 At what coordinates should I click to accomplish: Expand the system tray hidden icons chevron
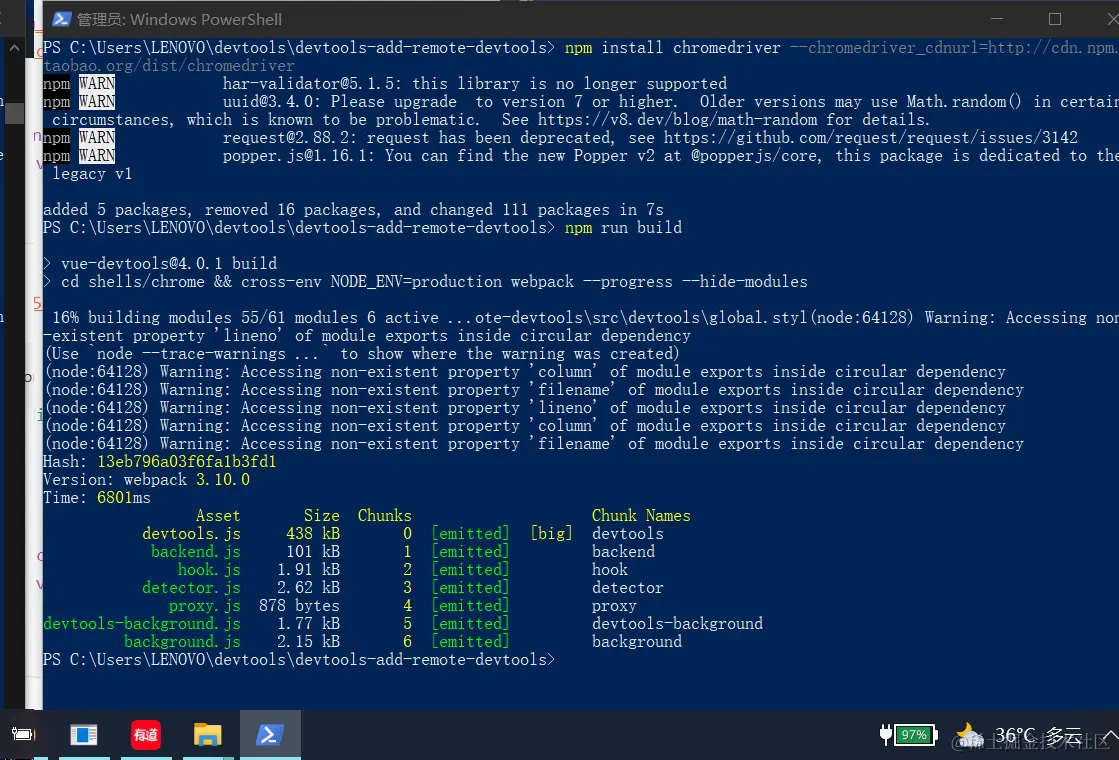coord(1110,735)
